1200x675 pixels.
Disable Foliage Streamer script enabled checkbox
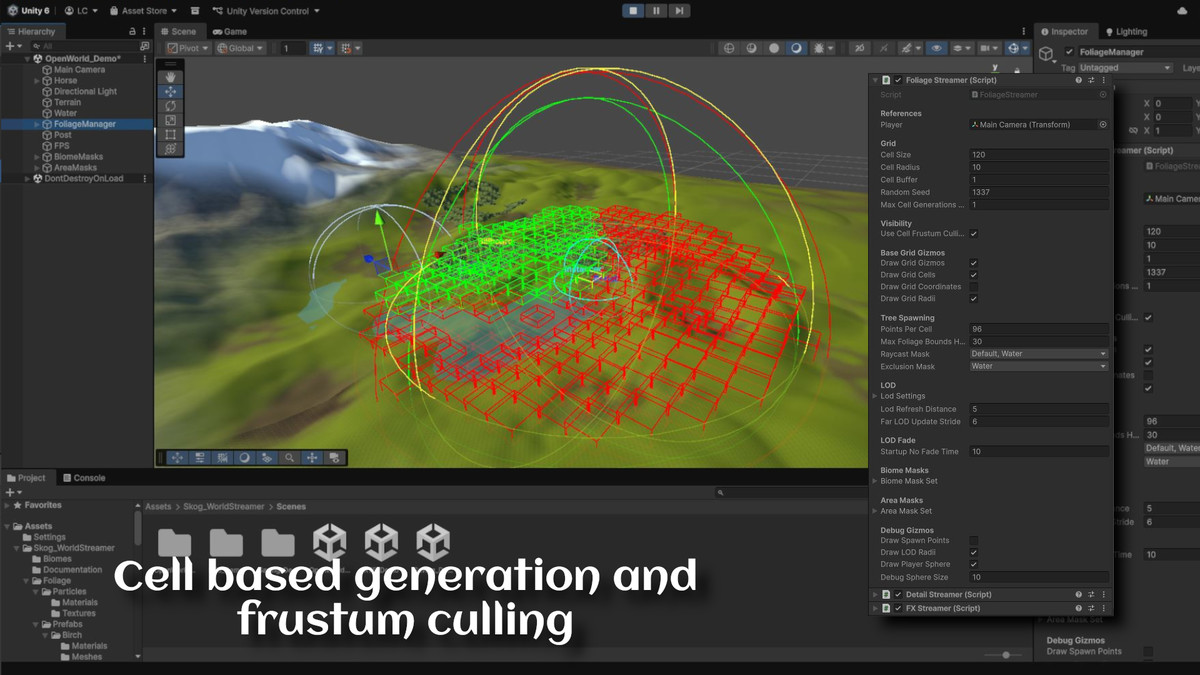[x=898, y=80]
